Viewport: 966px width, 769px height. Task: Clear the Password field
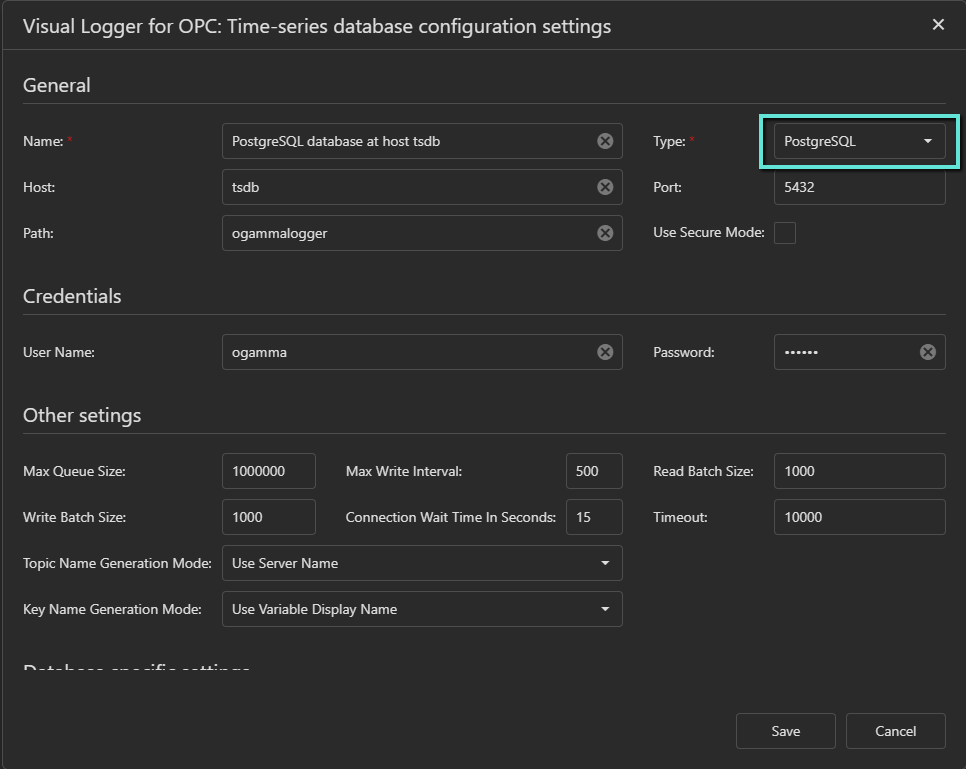[x=927, y=352]
